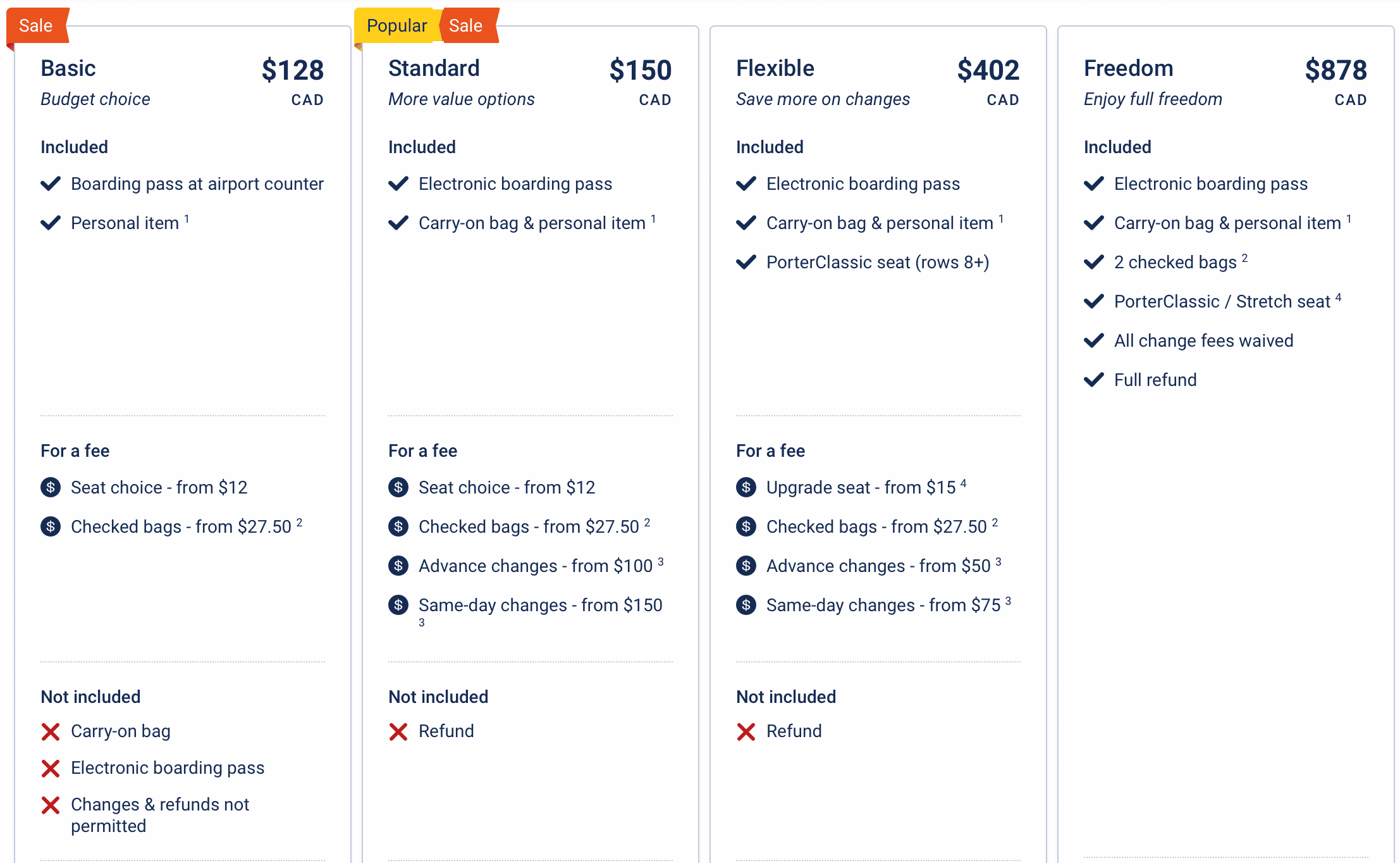The height and width of the screenshot is (863, 1400).
Task: Click the dollar icon beside Basic Seat choice
Action: click(51, 487)
